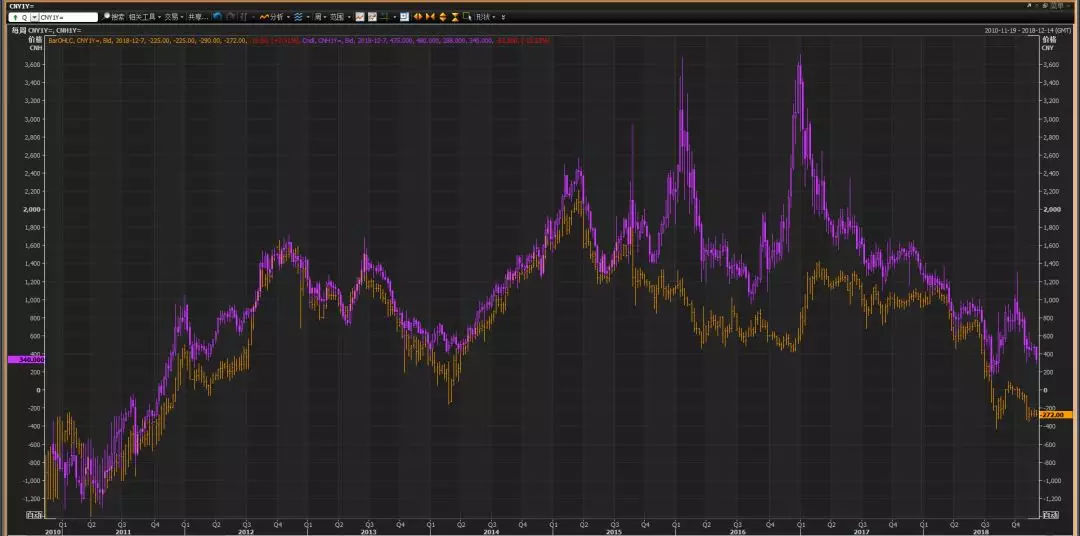Click the 搜索 search button
The width and height of the screenshot is (1080, 536).
[114, 17]
